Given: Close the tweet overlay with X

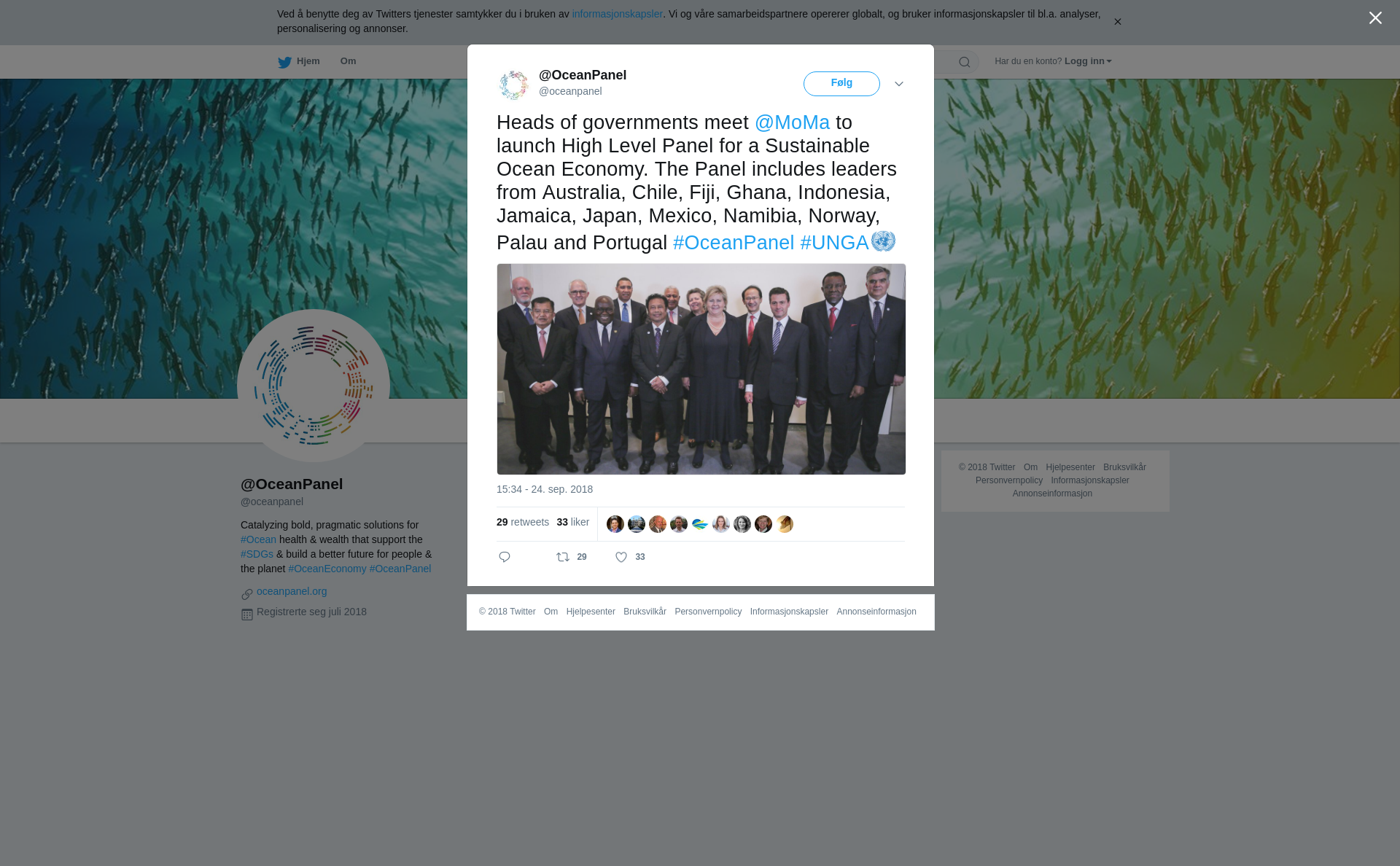Looking at the screenshot, I should click(x=1375, y=18).
